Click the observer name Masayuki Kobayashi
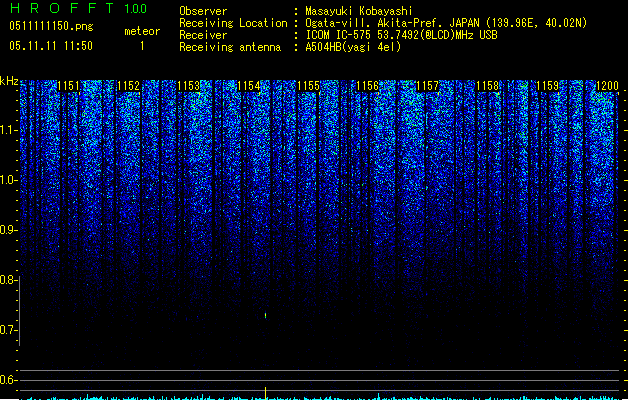Screen dimensions: 629x400 pyautogui.click(x=359, y=11)
